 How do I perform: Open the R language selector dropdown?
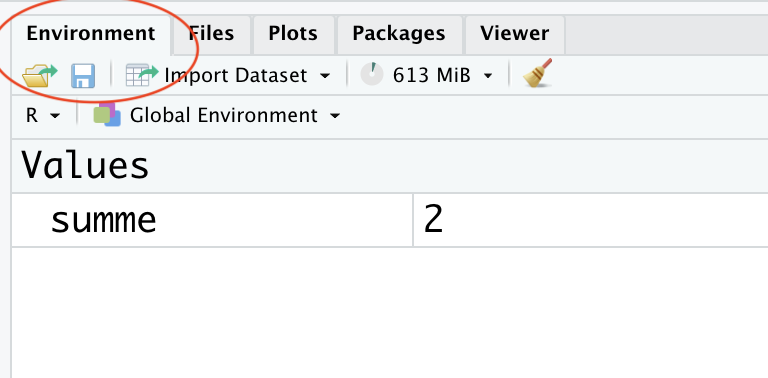43,116
